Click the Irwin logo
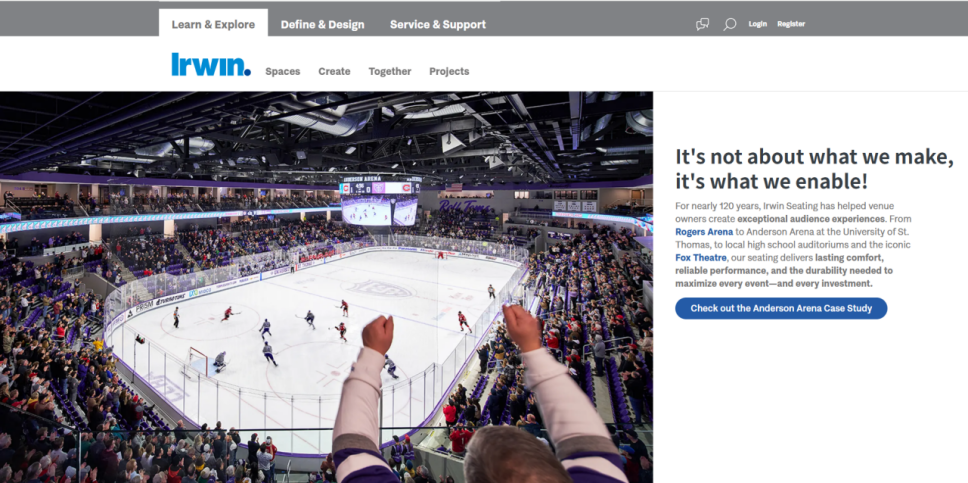Viewport: 968px width, 483px height. (x=211, y=65)
